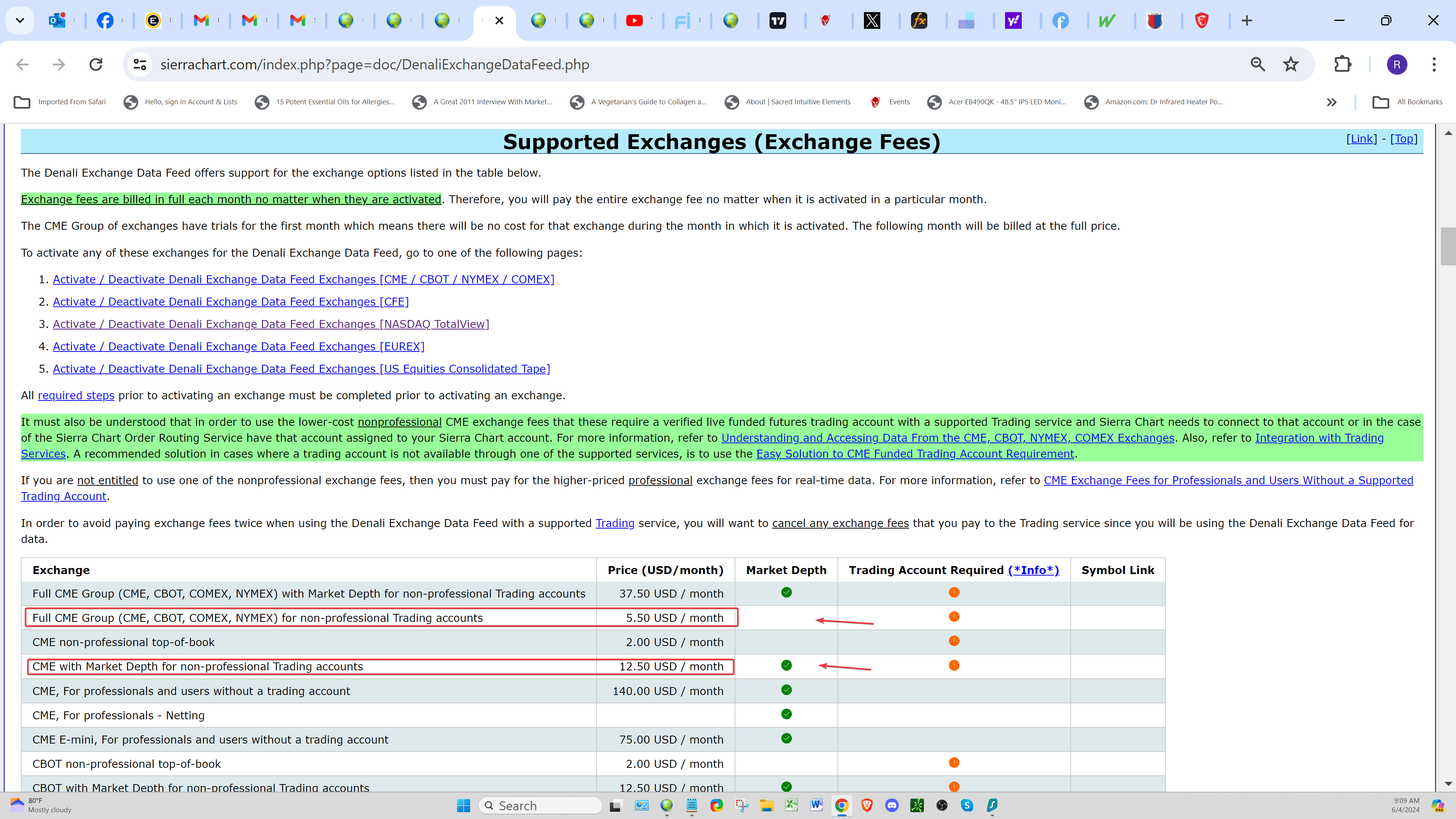This screenshot has height=819, width=1456.
Task: Open the Chrome three-dot menu
Action: click(1434, 64)
